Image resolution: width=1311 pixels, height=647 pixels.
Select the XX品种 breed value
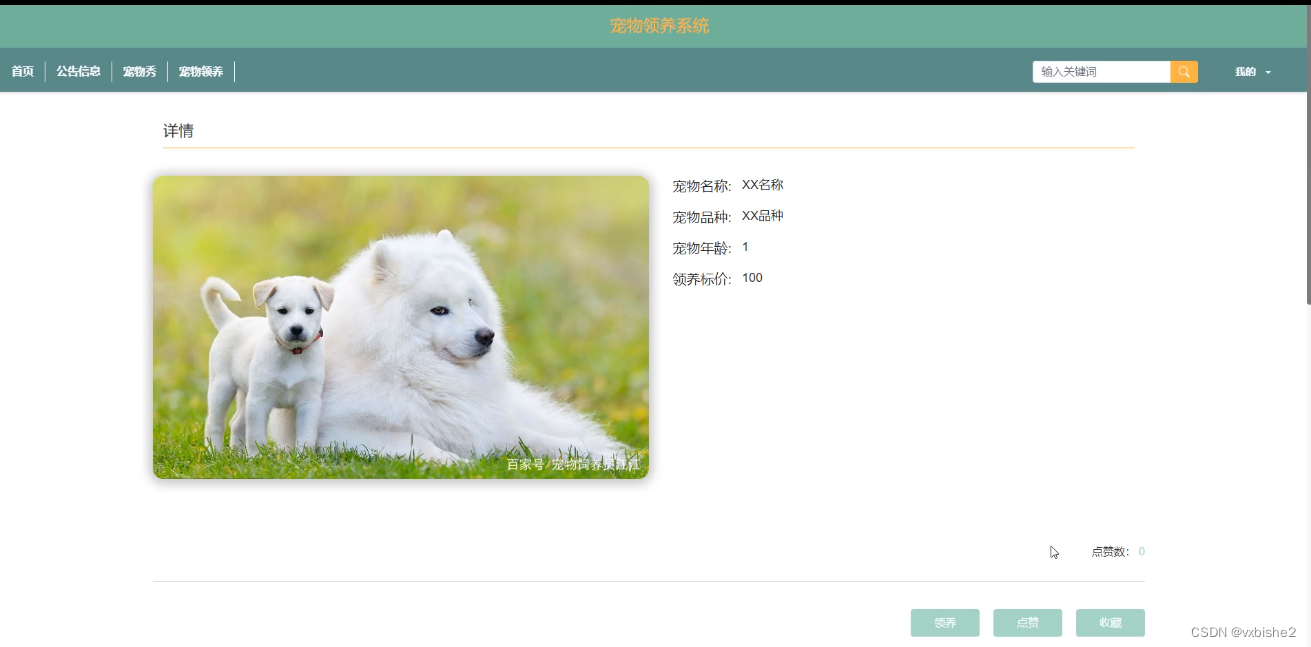pos(763,216)
